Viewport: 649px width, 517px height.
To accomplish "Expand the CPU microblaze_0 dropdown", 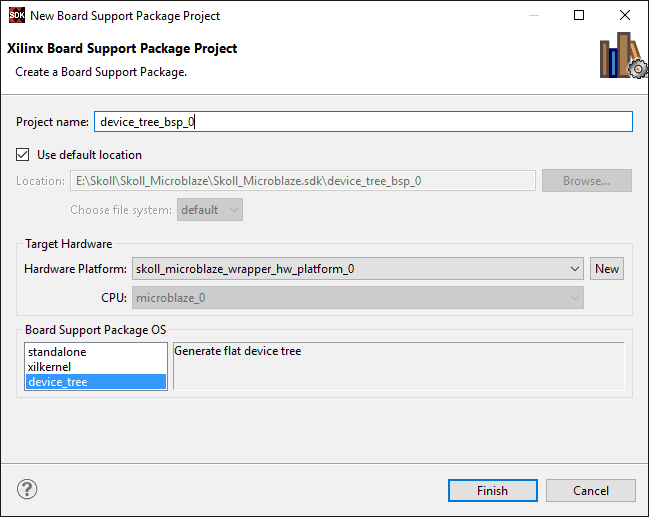I will point(573,298).
